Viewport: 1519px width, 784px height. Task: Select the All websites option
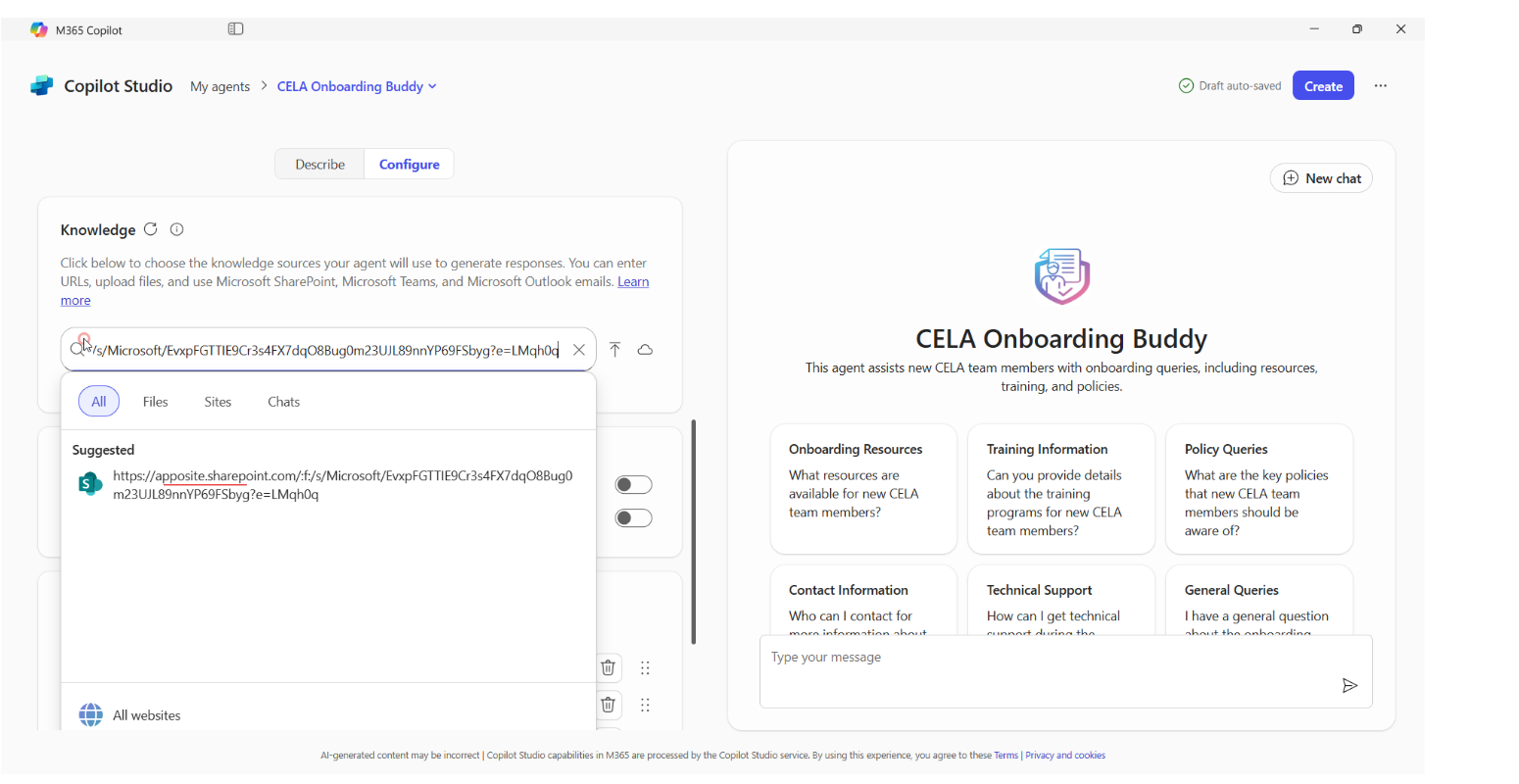328,715
